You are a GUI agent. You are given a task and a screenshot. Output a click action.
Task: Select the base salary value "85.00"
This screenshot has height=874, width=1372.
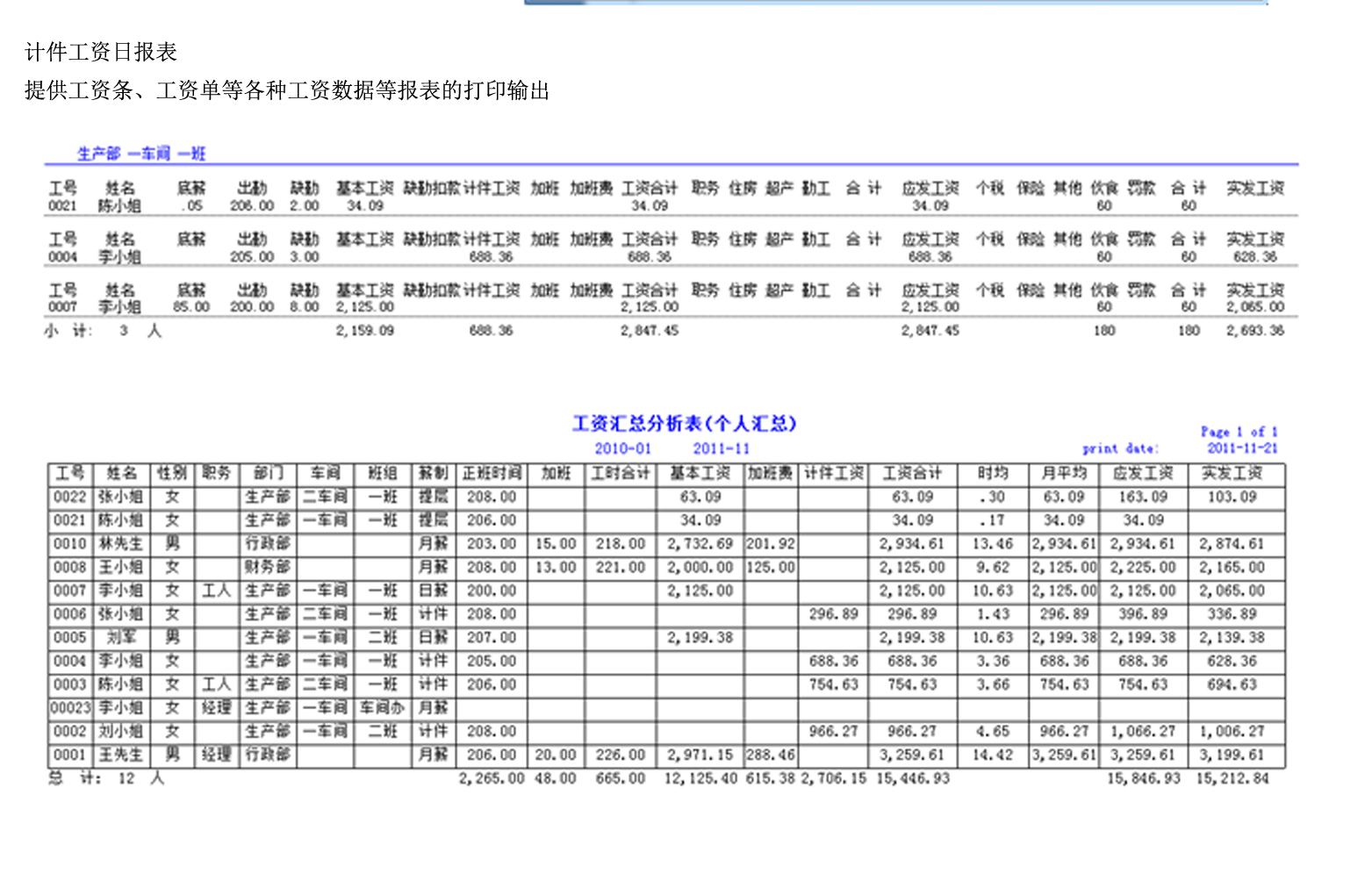pos(191,307)
